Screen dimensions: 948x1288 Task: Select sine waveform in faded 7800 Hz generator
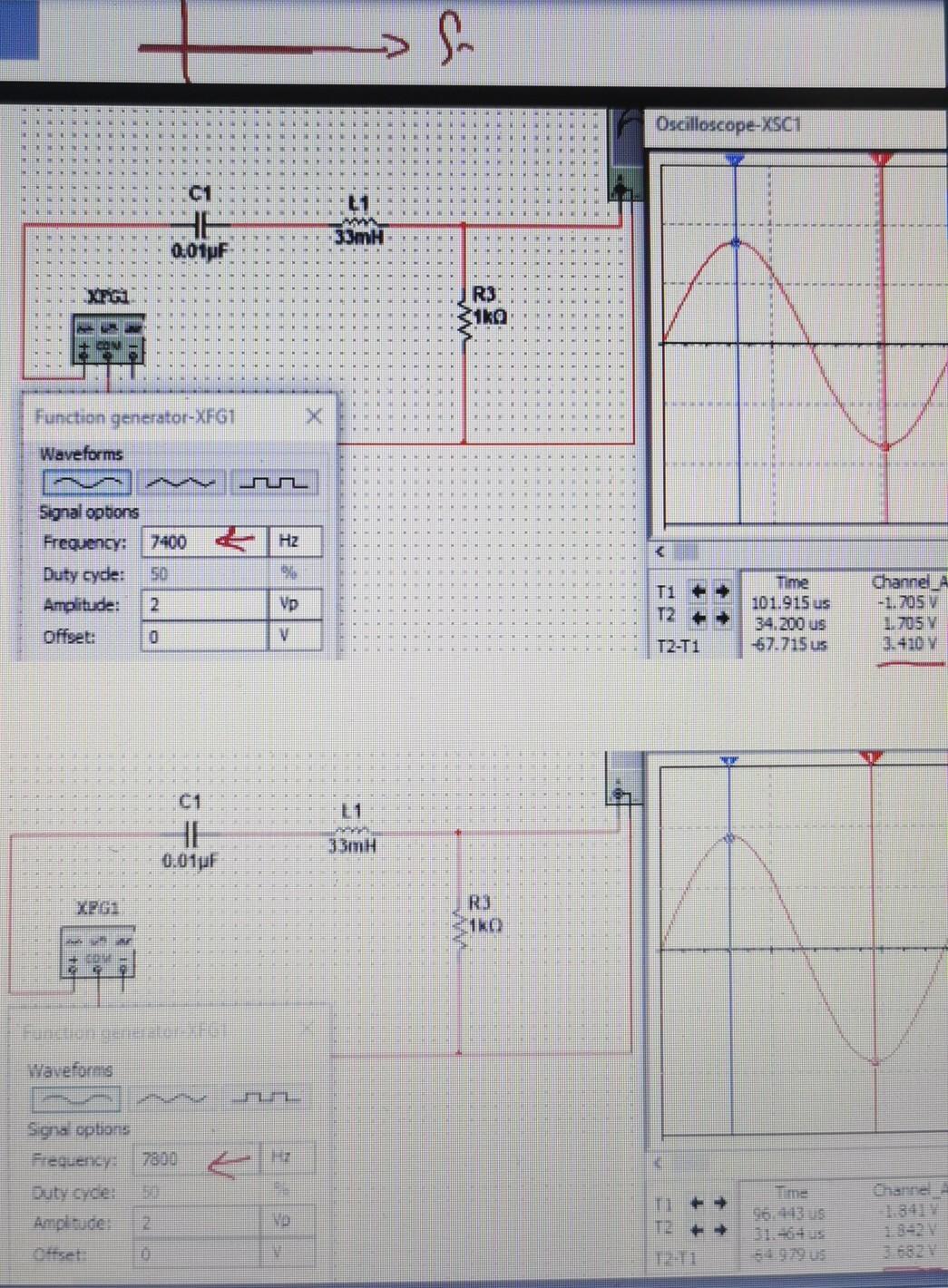click(x=76, y=1099)
